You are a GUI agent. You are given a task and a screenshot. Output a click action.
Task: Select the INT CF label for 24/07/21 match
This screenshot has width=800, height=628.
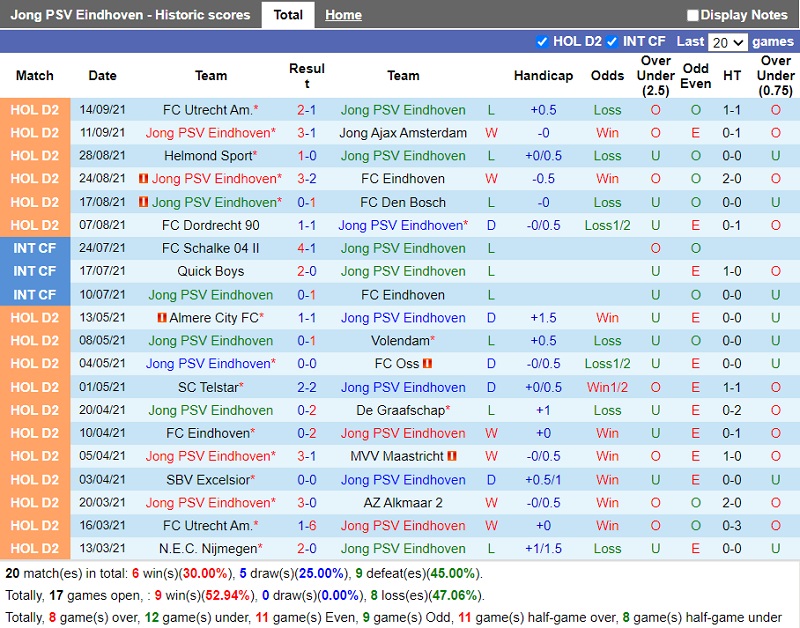coord(35,248)
